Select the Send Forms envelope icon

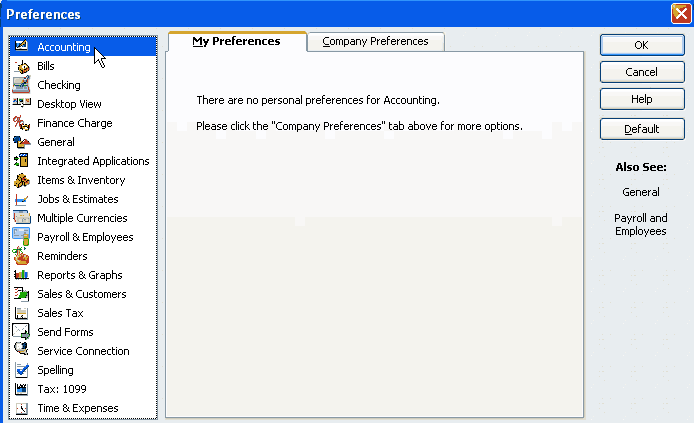[x=21, y=332]
